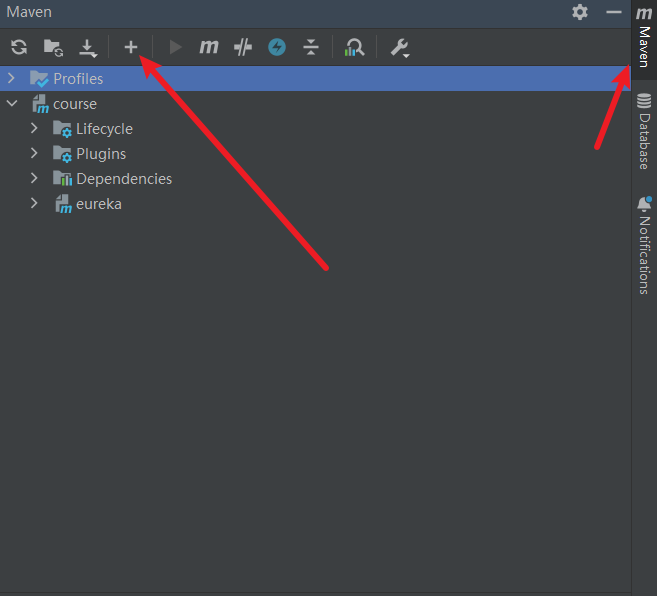This screenshot has width=657, height=596.
Task: Open Execute Maven Goal 'm' icon
Action: [x=209, y=47]
